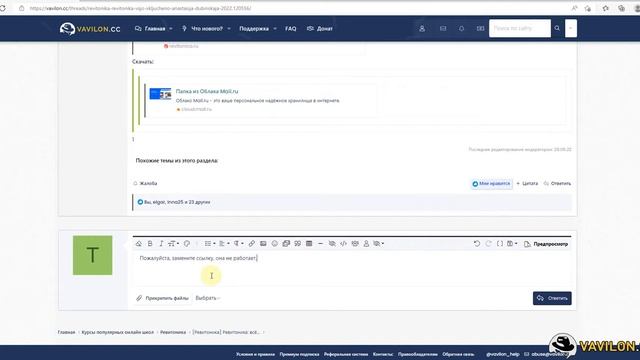Screen dimensions: 640x360
Task: Click into the reply text area
Action: (352, 269)
